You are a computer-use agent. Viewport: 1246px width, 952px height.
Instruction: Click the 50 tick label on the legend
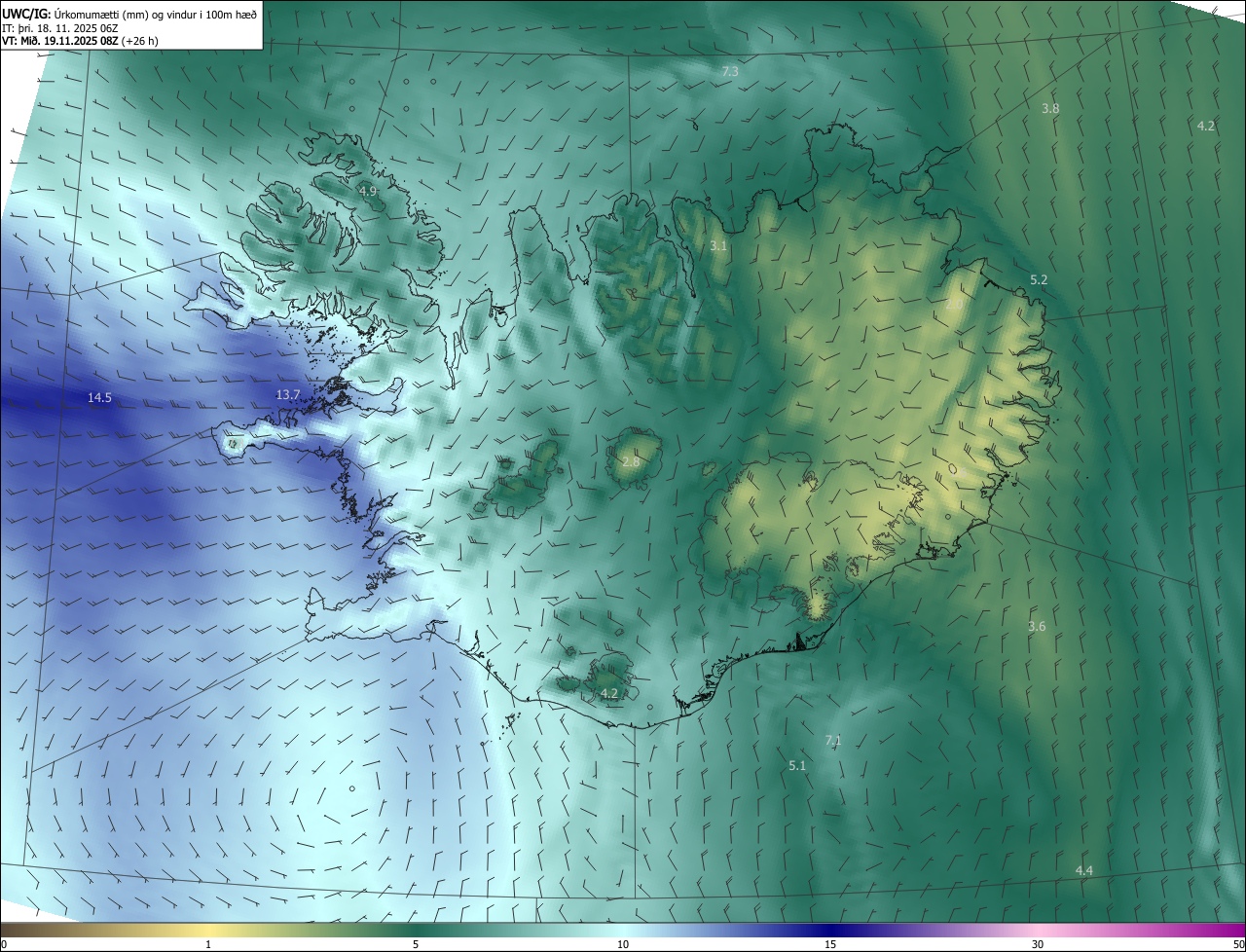(1238, 945)
